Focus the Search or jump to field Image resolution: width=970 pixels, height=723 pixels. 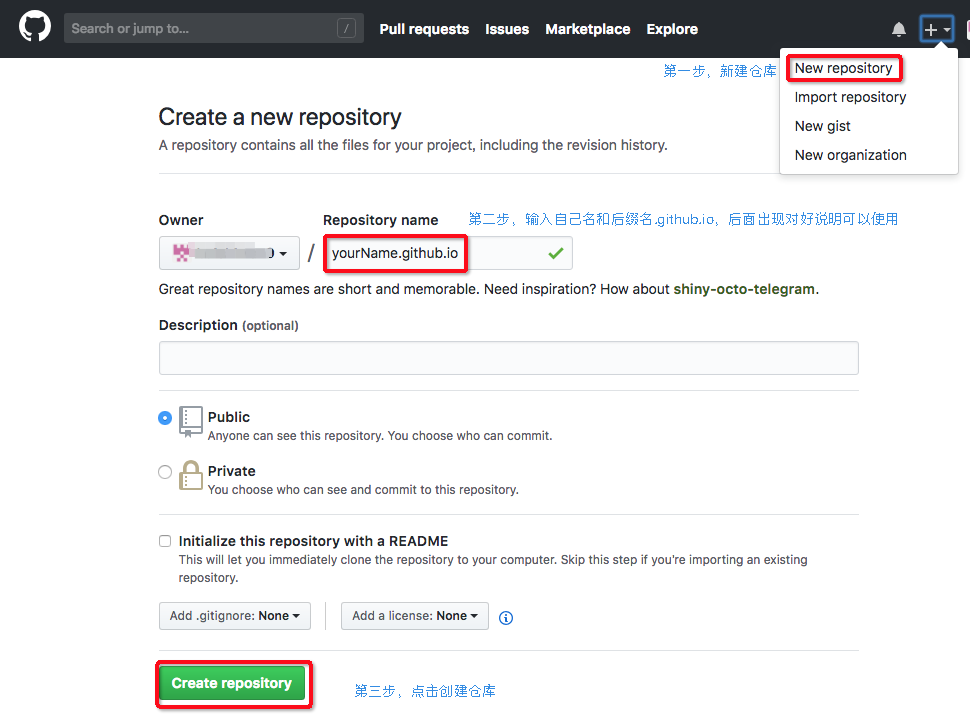point(213,28)
